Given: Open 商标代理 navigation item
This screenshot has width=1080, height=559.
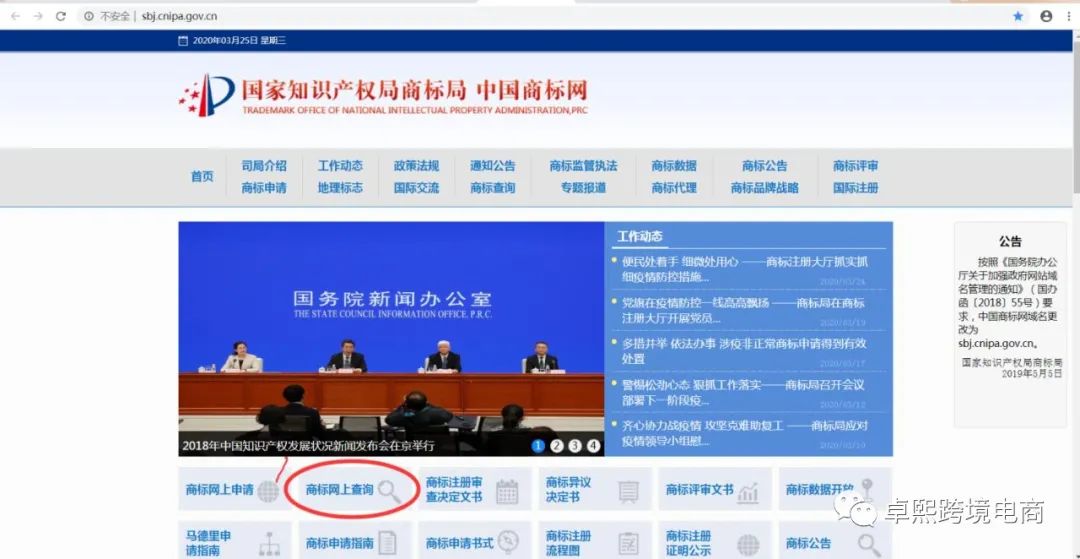Looking at the screenshot, I should [x=674, y=188].
